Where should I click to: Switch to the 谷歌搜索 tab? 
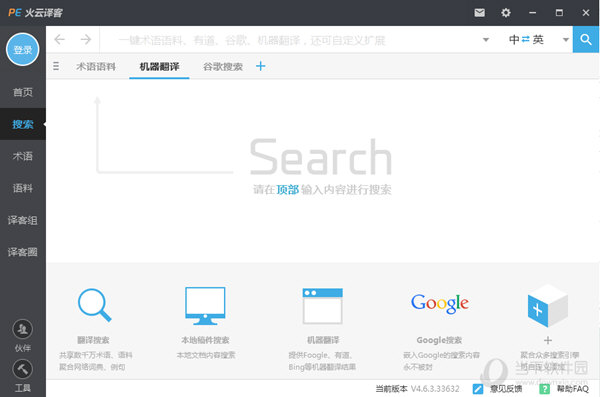coord(223,67)
